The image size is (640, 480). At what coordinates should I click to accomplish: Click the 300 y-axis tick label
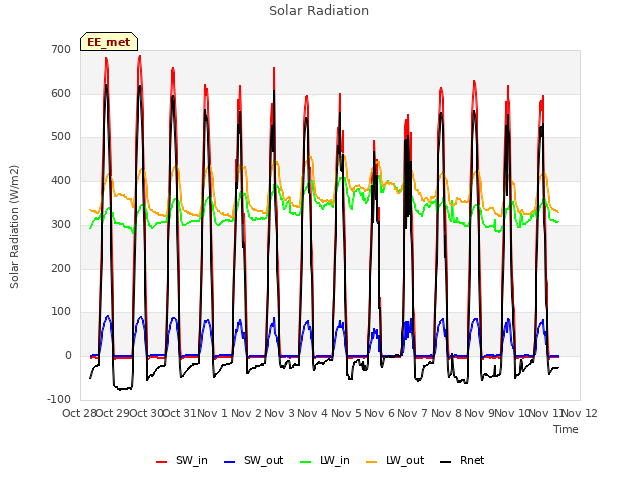pyautogui.click(x=61, y=224)
